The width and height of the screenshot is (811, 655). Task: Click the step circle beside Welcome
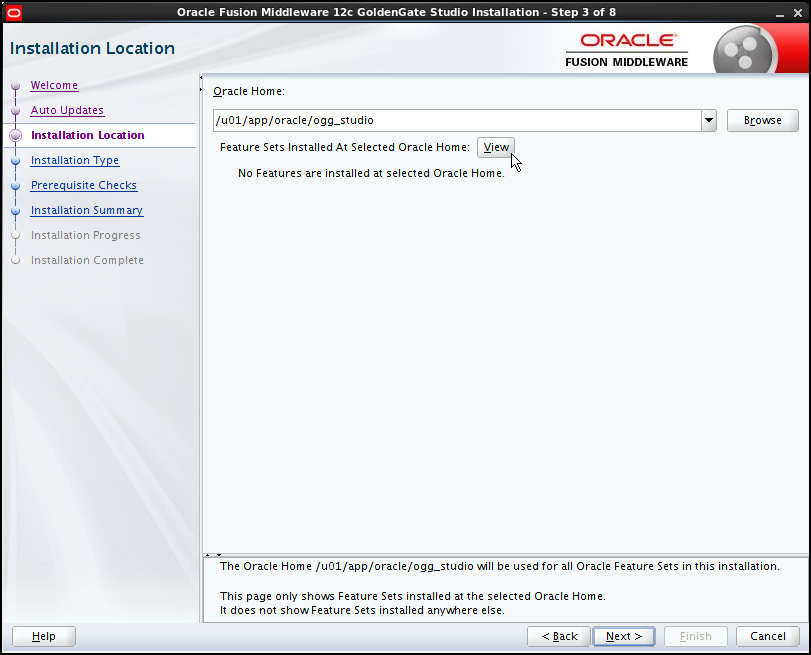[14, 85]
